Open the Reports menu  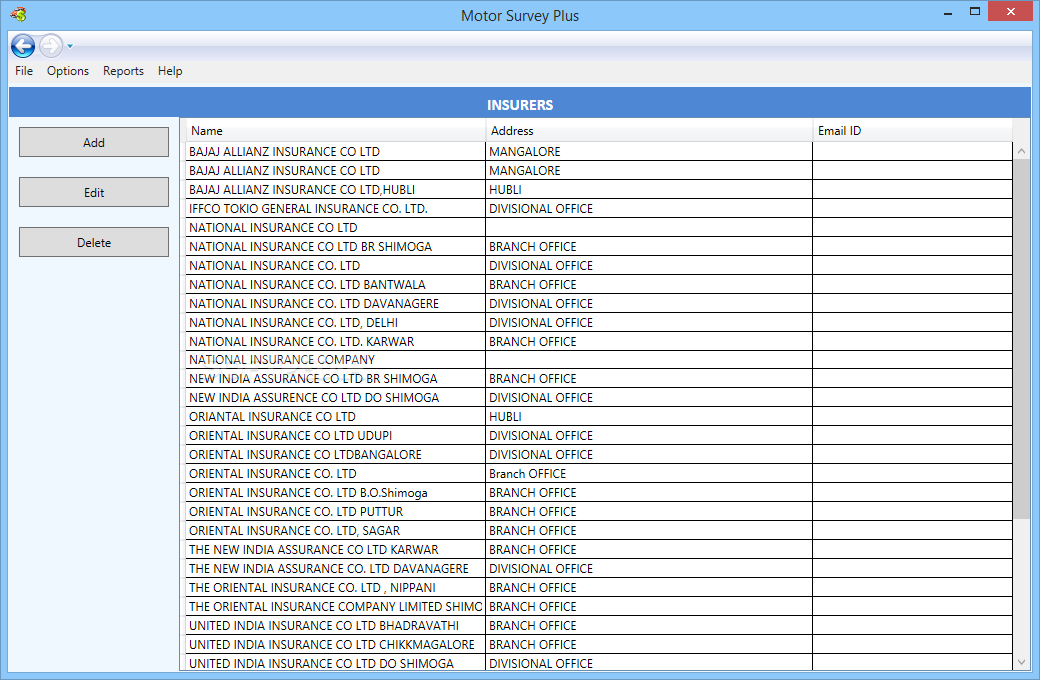123,71
